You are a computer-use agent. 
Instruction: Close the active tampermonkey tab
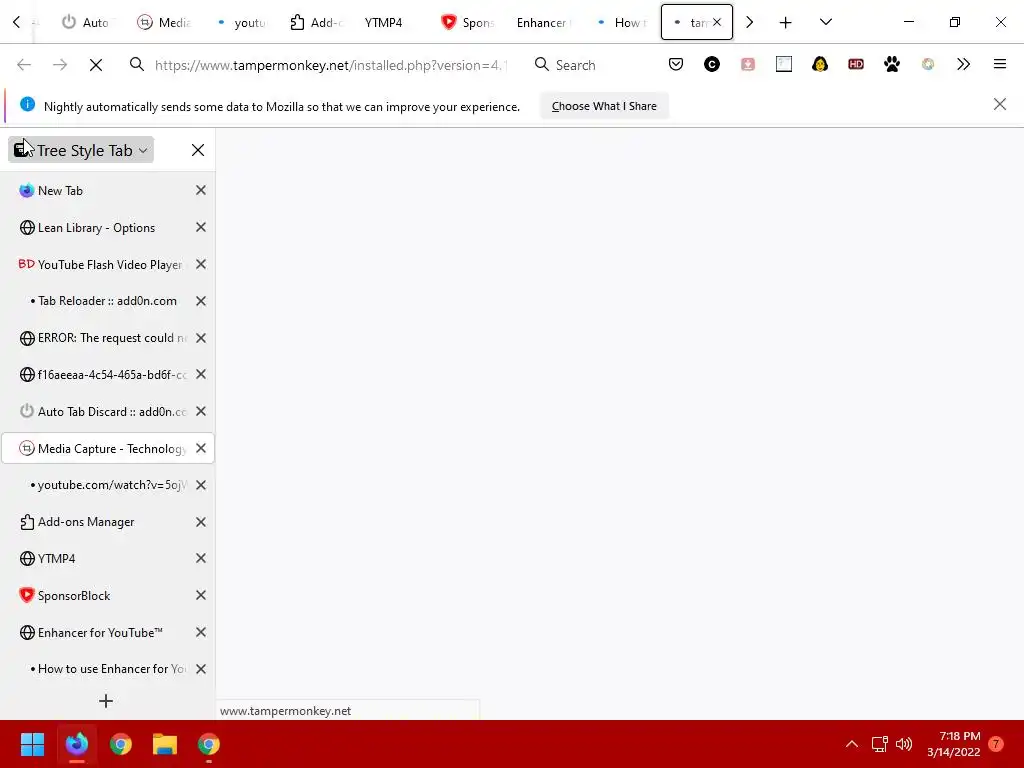[717, 22]
